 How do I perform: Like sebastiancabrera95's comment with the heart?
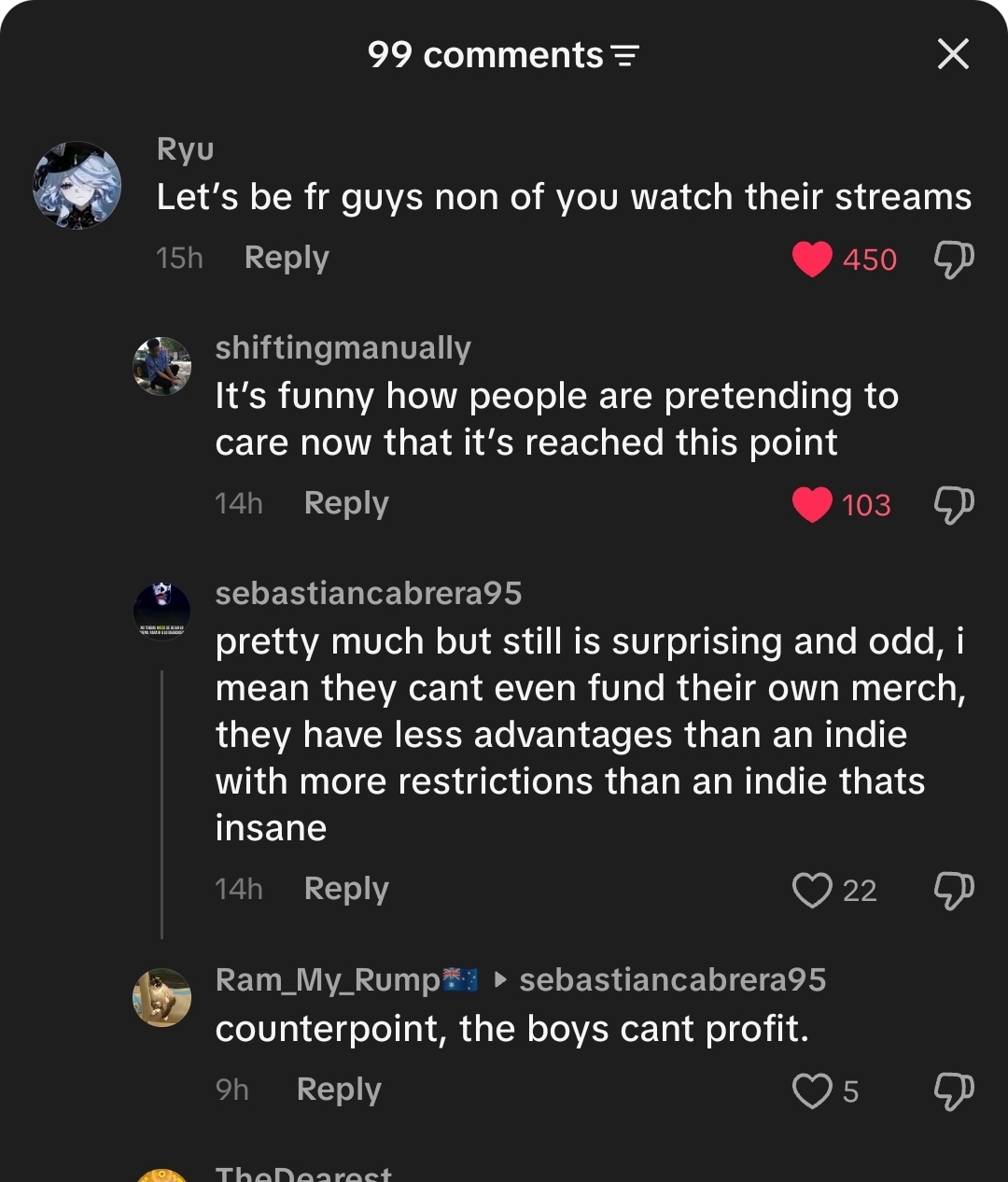click(812, 890)
